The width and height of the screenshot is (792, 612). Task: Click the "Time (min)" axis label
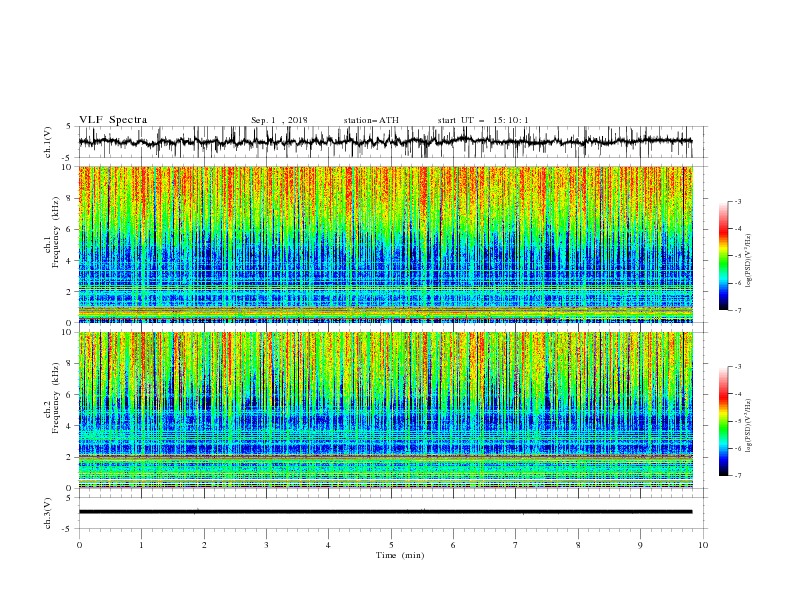pyautogui.click(x=400, y=555)
